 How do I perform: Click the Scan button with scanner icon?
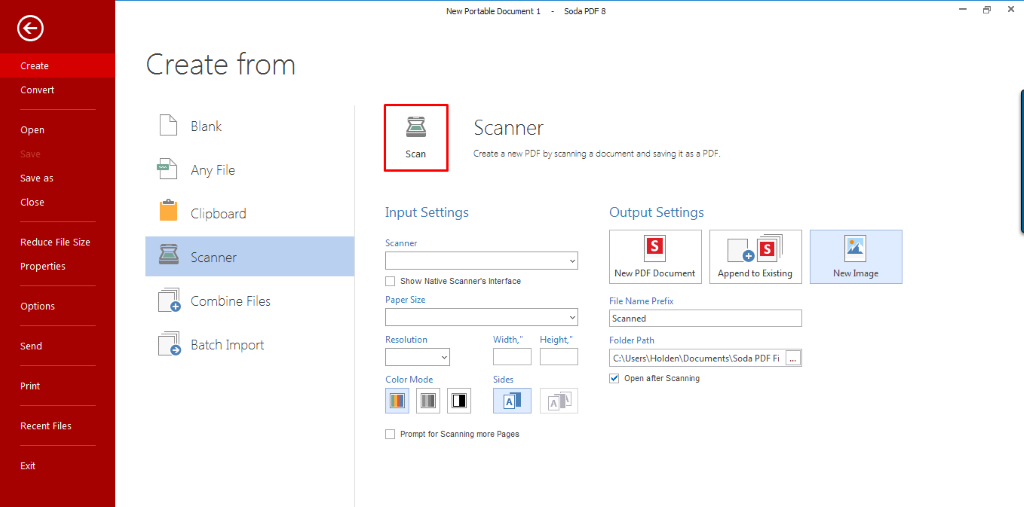(x=415, y=138)
